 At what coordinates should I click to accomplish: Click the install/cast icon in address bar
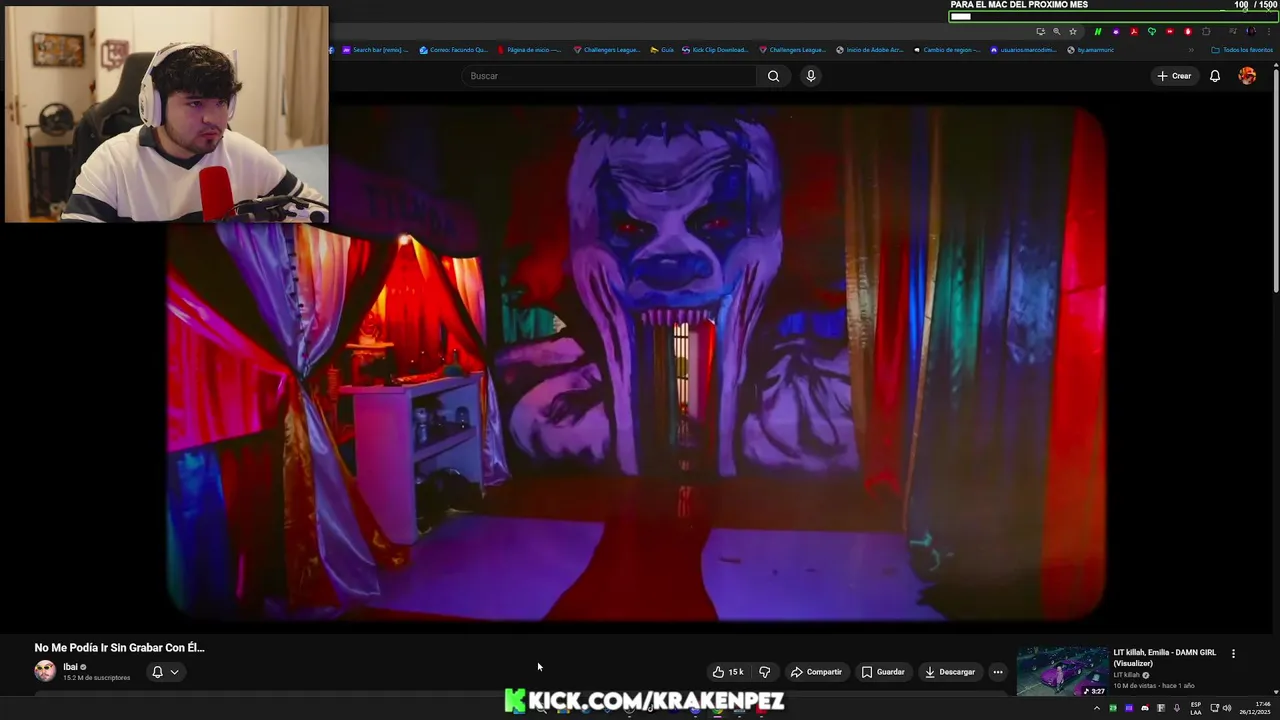1041,31
